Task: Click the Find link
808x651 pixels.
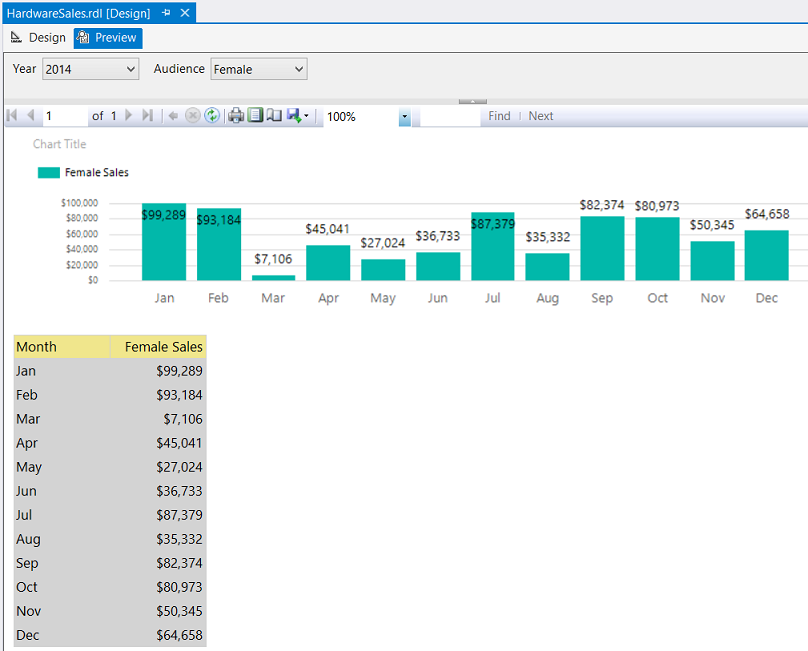Action: tap(499, 116)
